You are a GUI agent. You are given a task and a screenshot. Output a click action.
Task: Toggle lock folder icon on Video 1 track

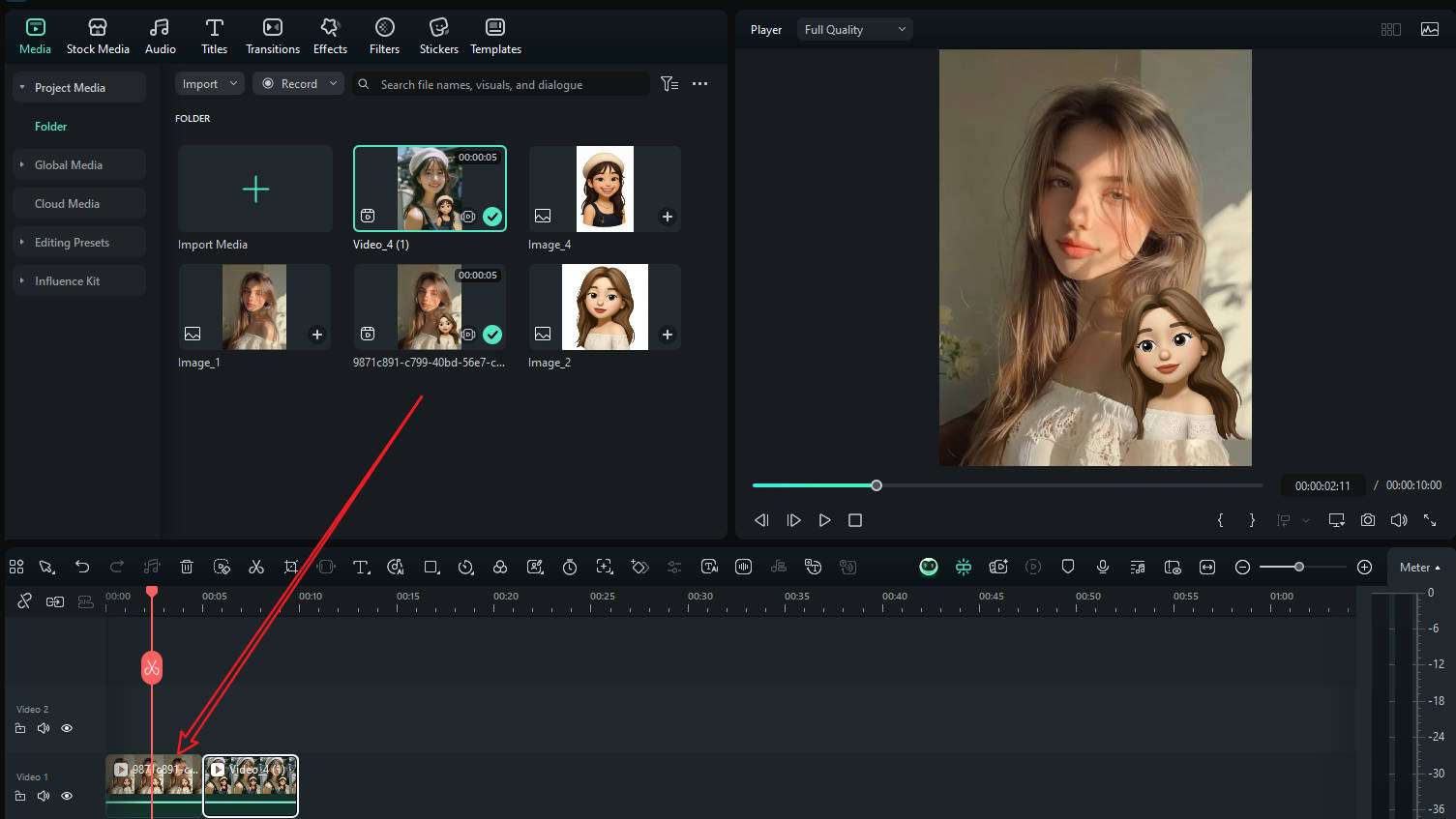pos(20,796)
